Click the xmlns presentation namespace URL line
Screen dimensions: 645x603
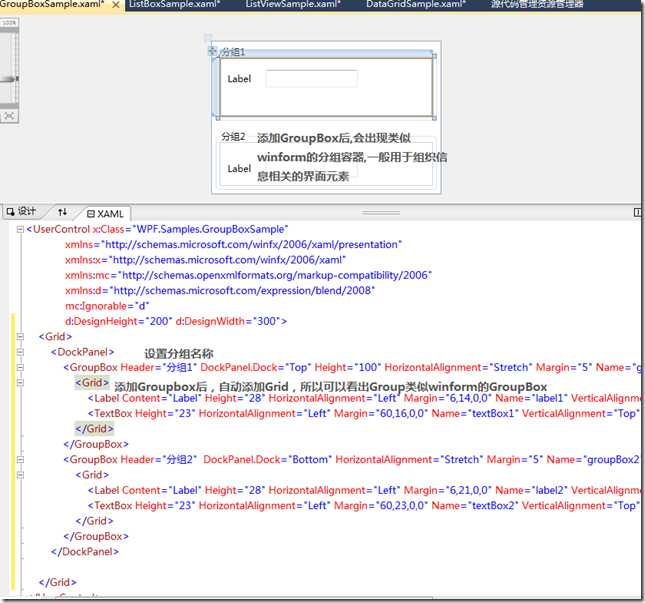click(x=233, y=245)
